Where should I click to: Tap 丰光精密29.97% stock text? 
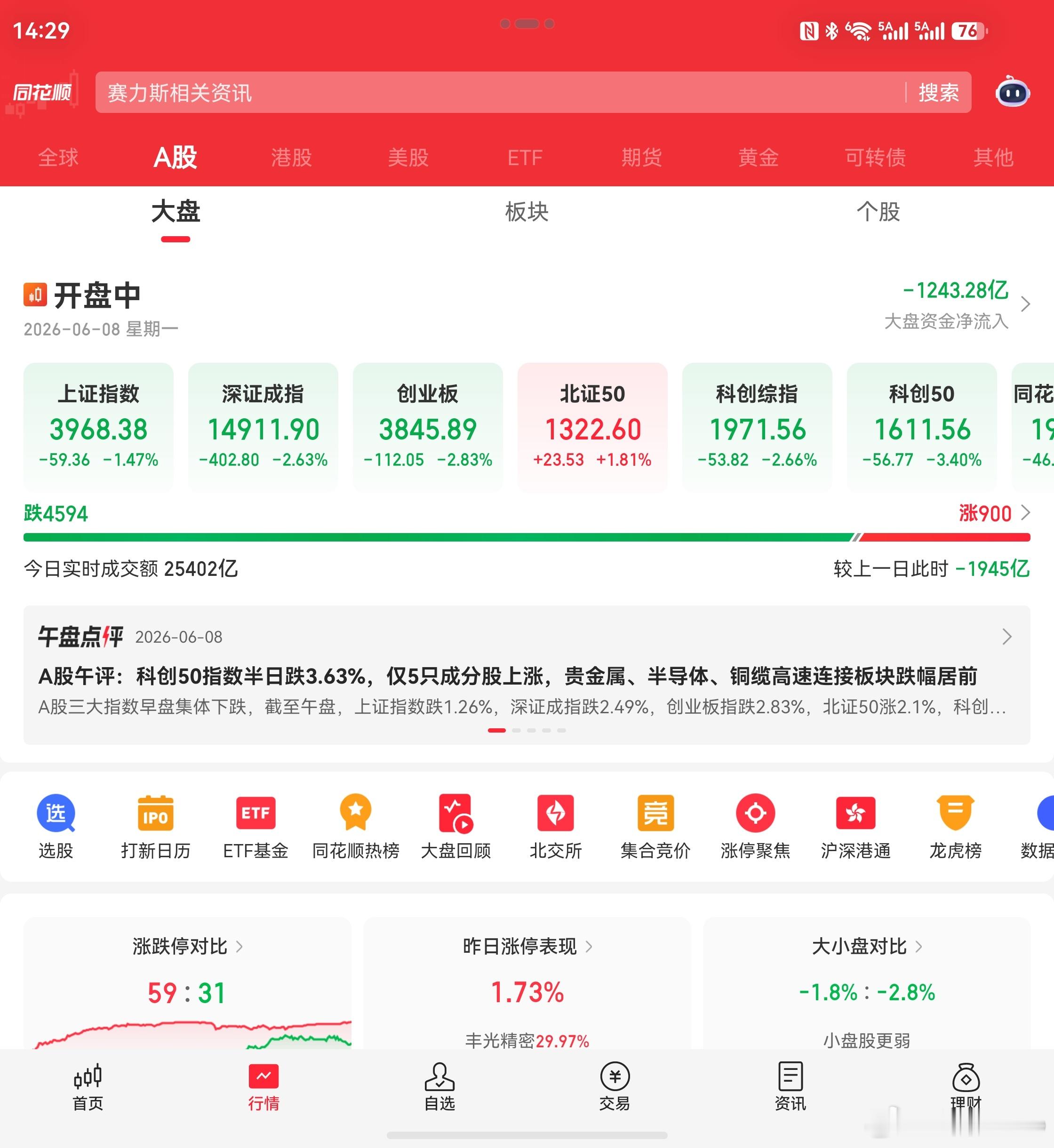(x=527, y=1041)
